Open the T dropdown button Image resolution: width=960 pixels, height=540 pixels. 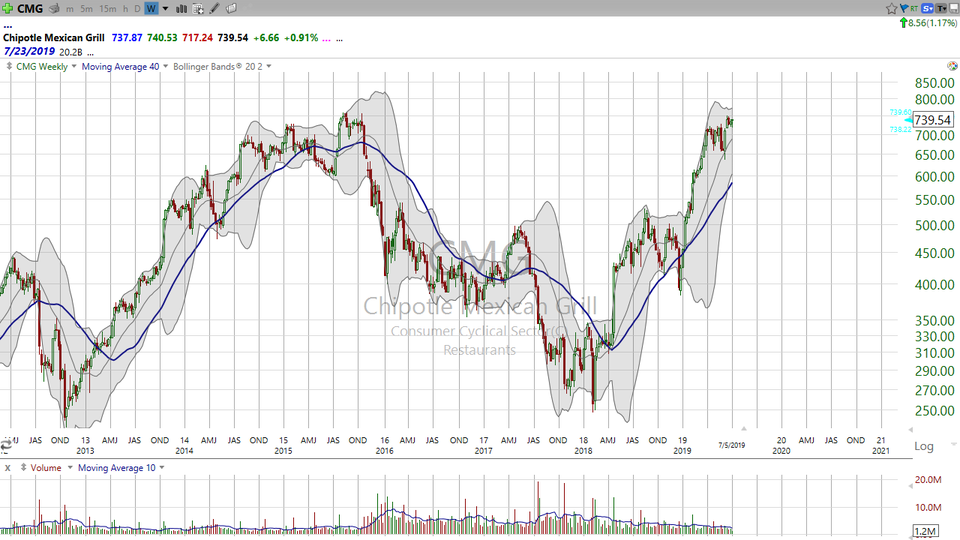click(x=942, y=9)
